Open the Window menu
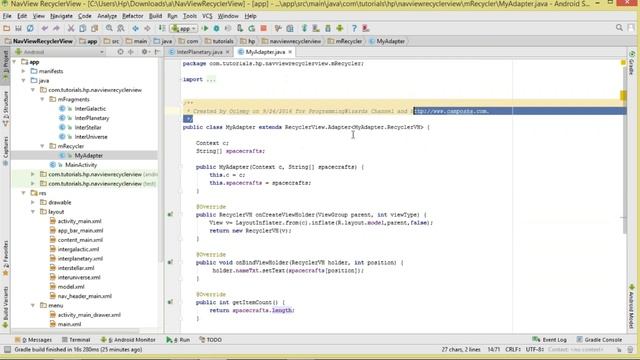 click(x=228, y=16)
